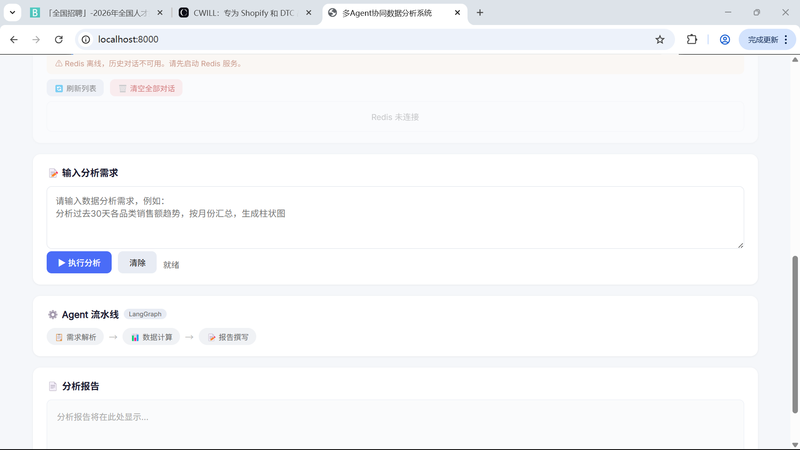Click the 刷新列表 button
This screenshot has height=450, width=800.
pyautogui.click(x=76, y=88)
